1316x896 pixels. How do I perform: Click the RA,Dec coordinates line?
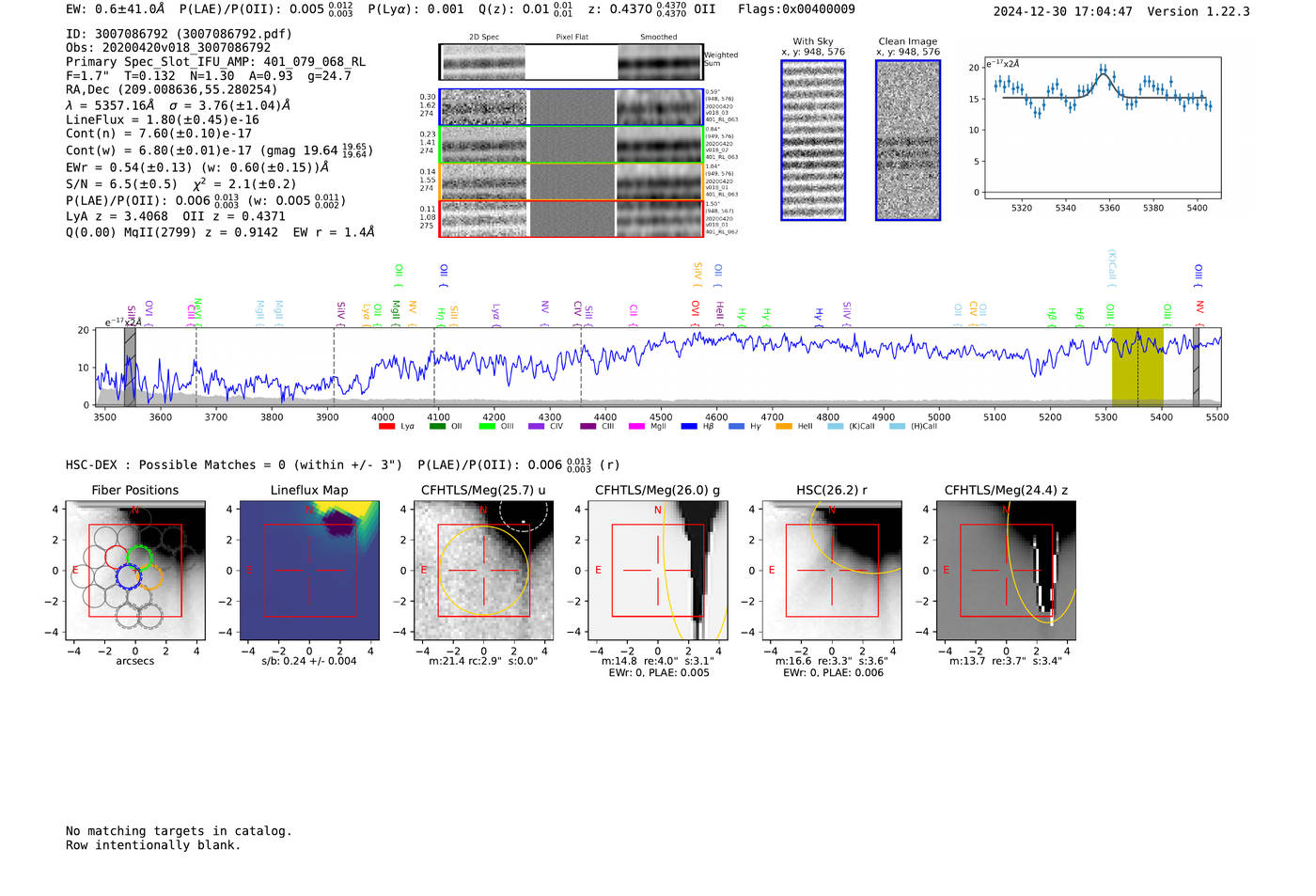click(171, 90)
